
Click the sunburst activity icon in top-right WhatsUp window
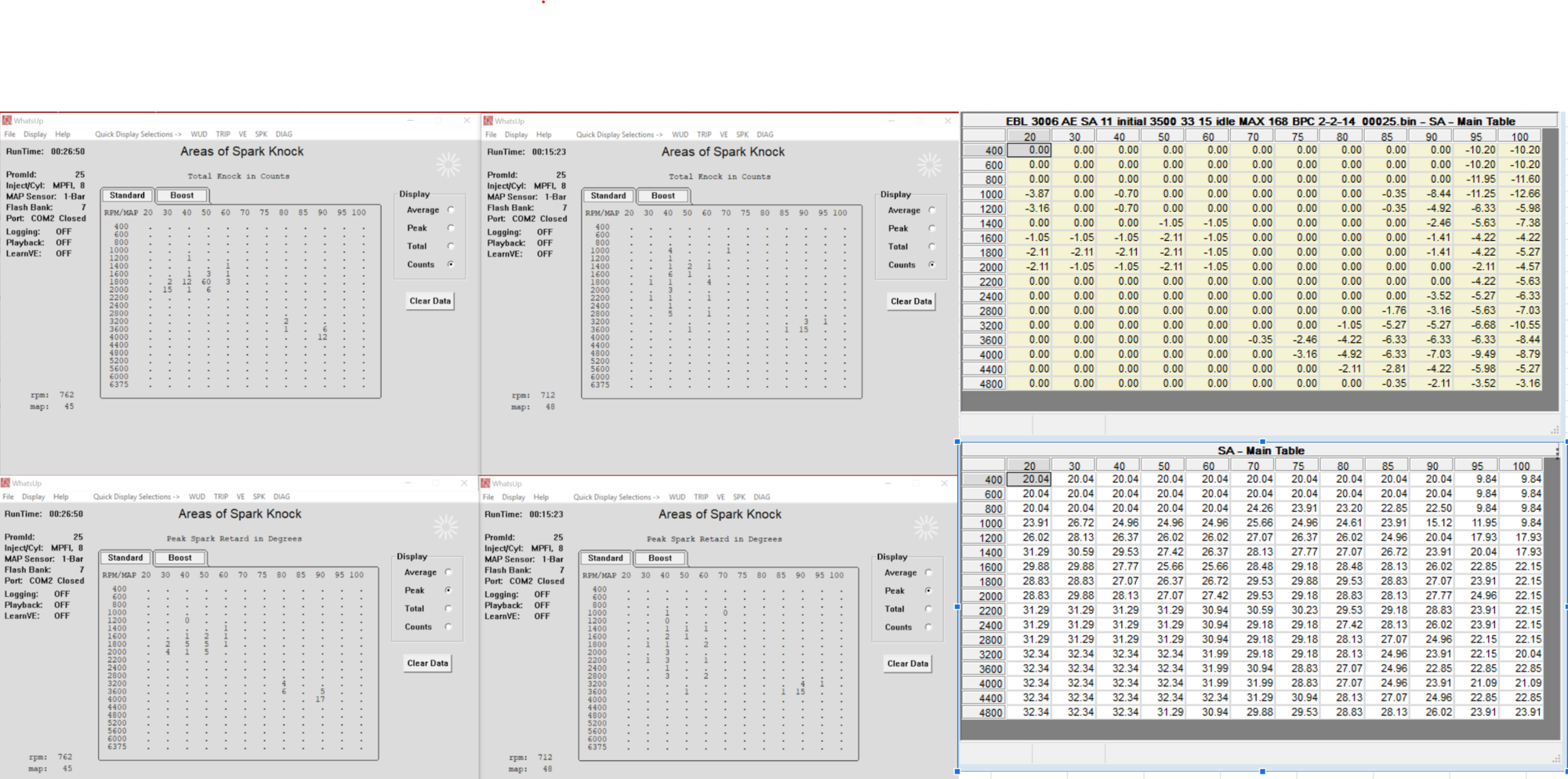point(929,165)
